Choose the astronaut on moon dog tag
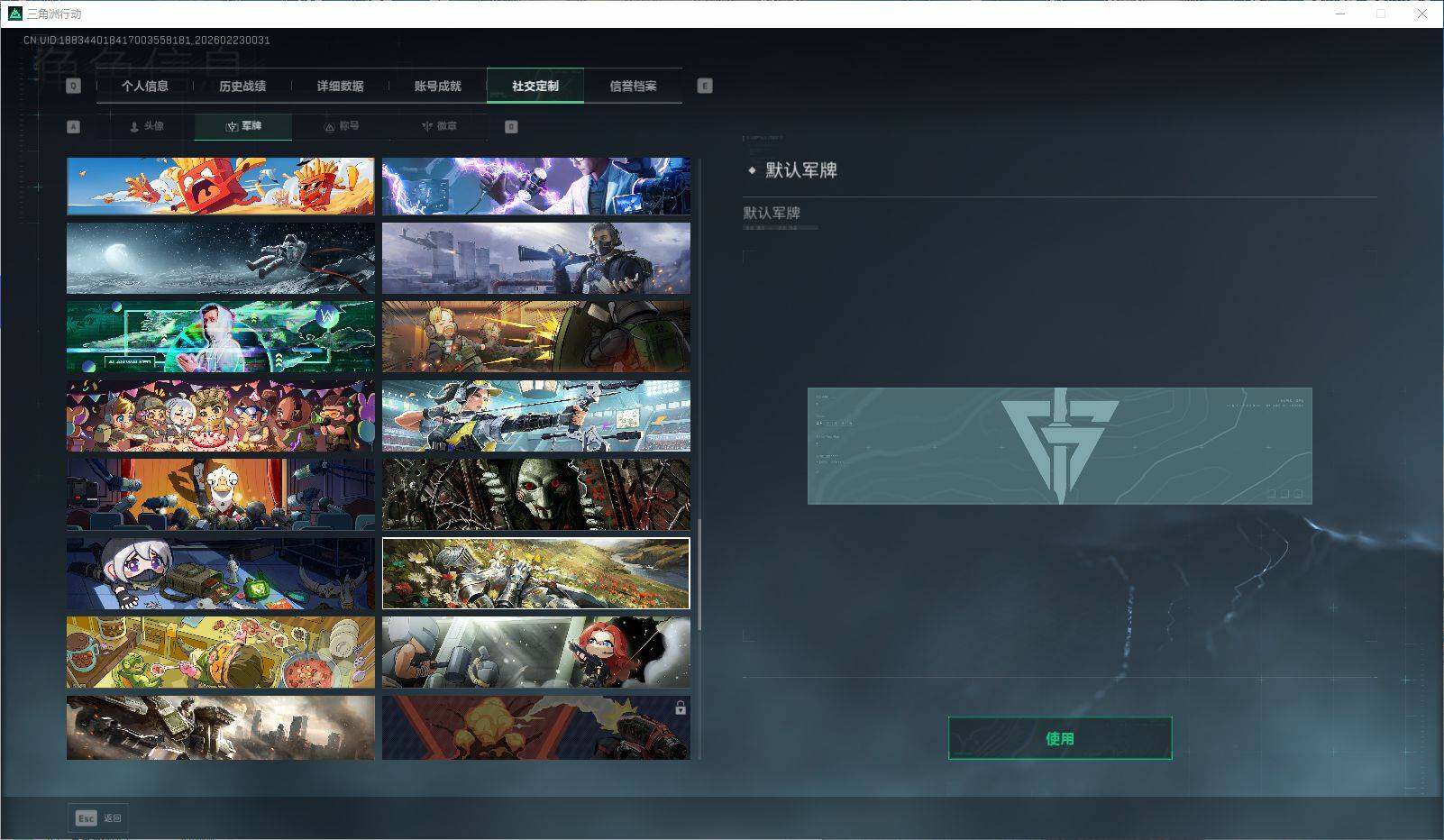Screen dimensions: 1444x840 [x=221, y=258]
